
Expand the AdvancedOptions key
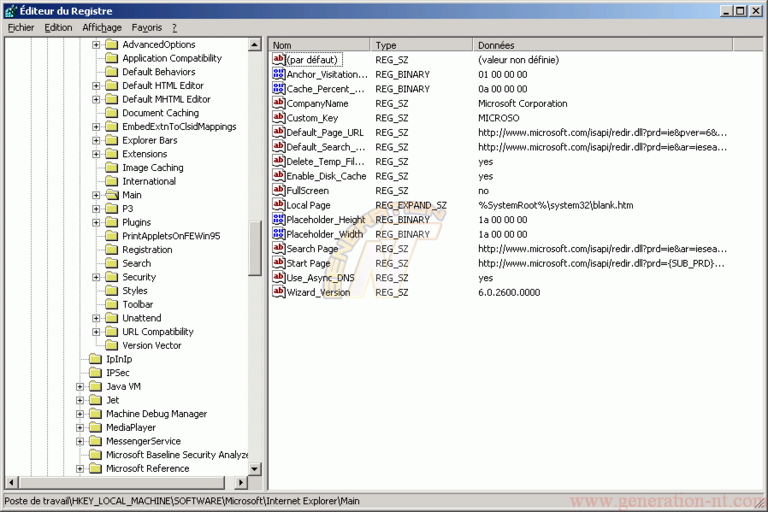click(96, 45)
